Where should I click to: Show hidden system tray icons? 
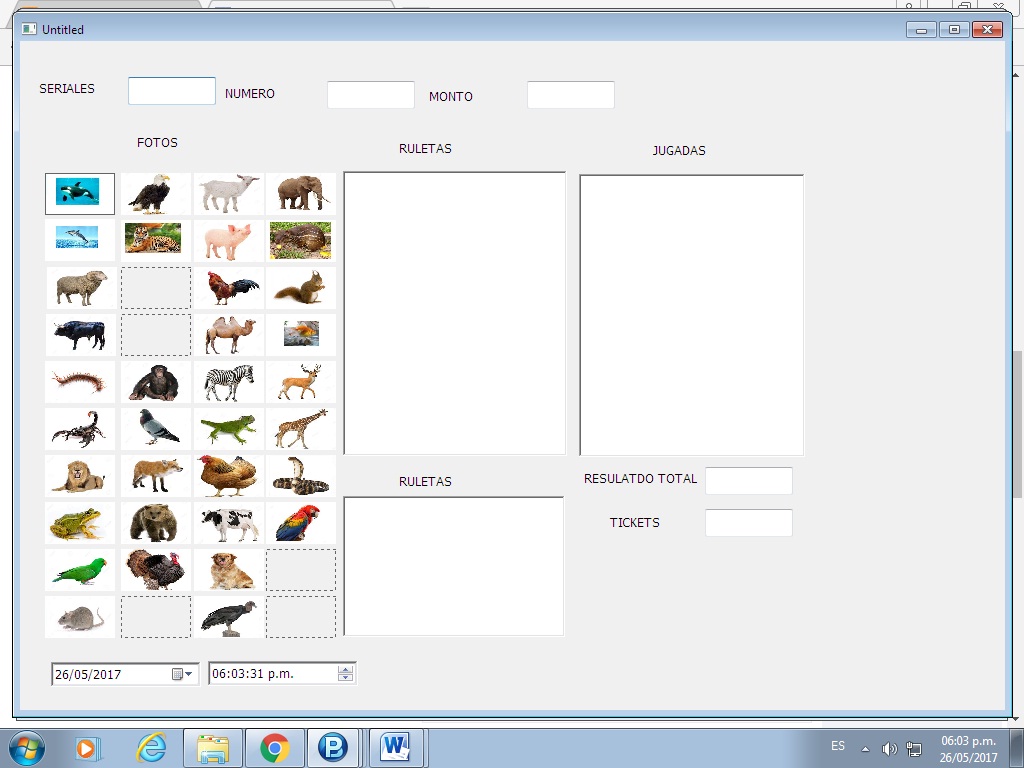tap(865, 749)
